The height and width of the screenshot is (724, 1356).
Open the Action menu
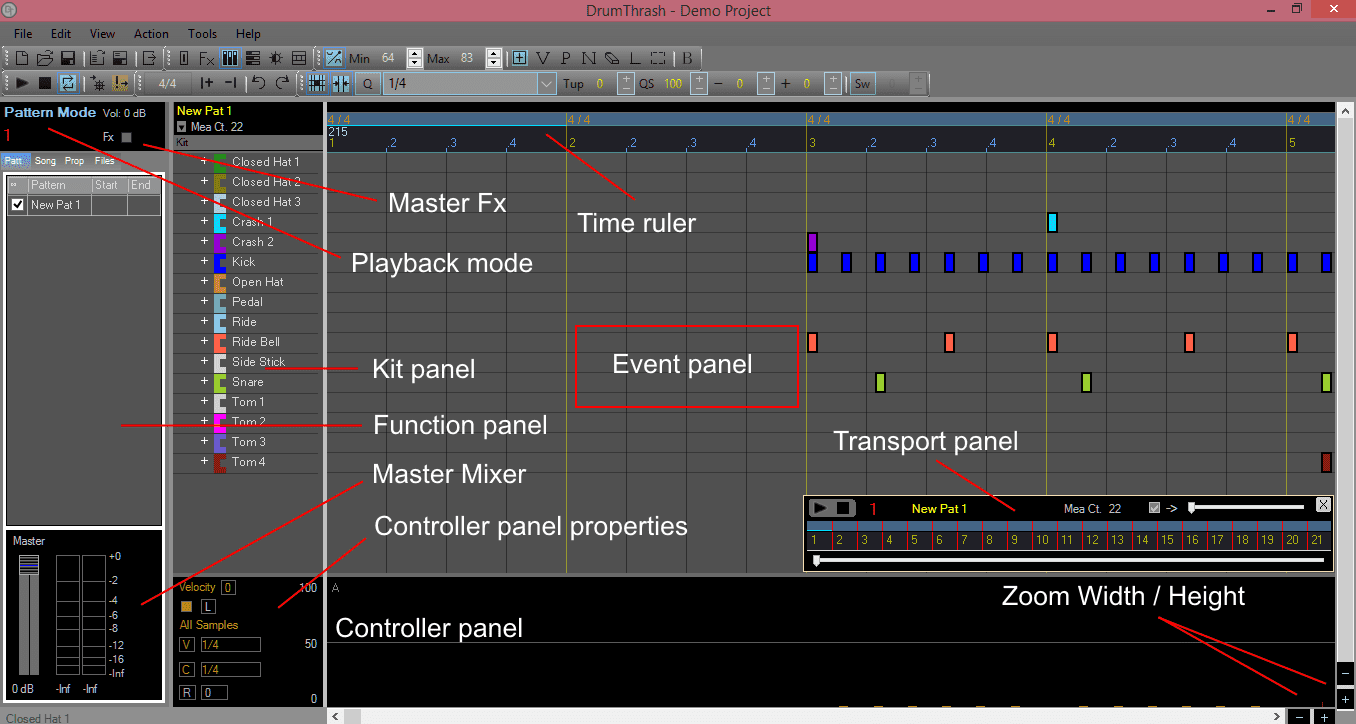pos(151,33)
